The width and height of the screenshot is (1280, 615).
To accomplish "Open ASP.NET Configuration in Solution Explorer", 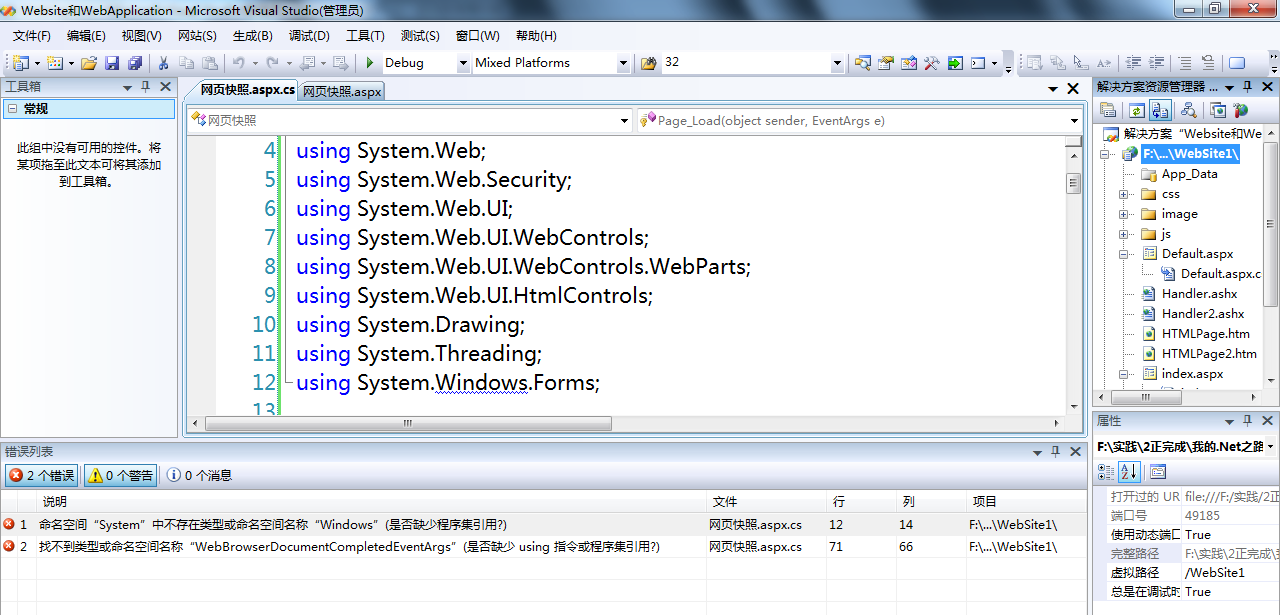I will point(1240,110).
